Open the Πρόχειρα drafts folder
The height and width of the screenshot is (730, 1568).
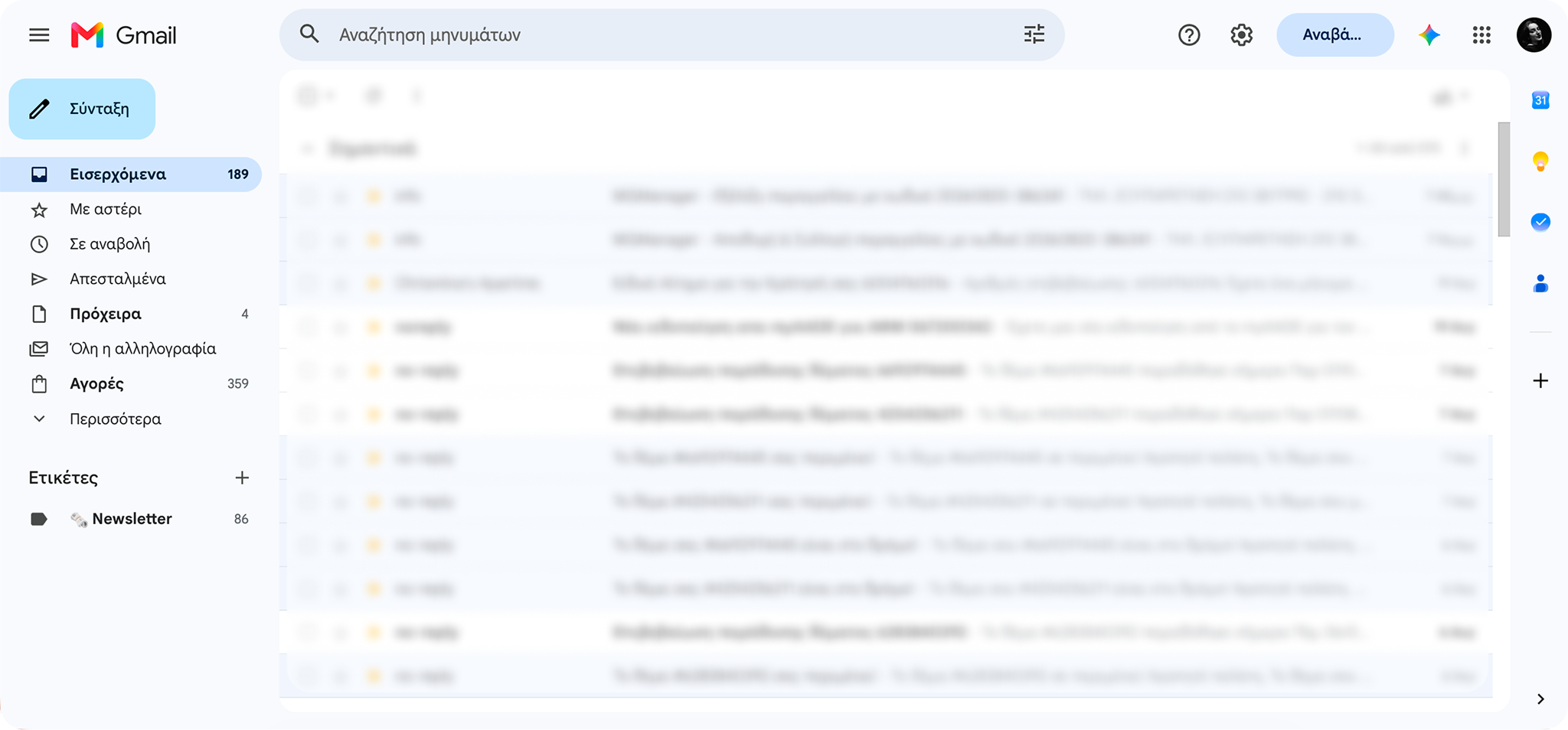[x=131, y=314]
